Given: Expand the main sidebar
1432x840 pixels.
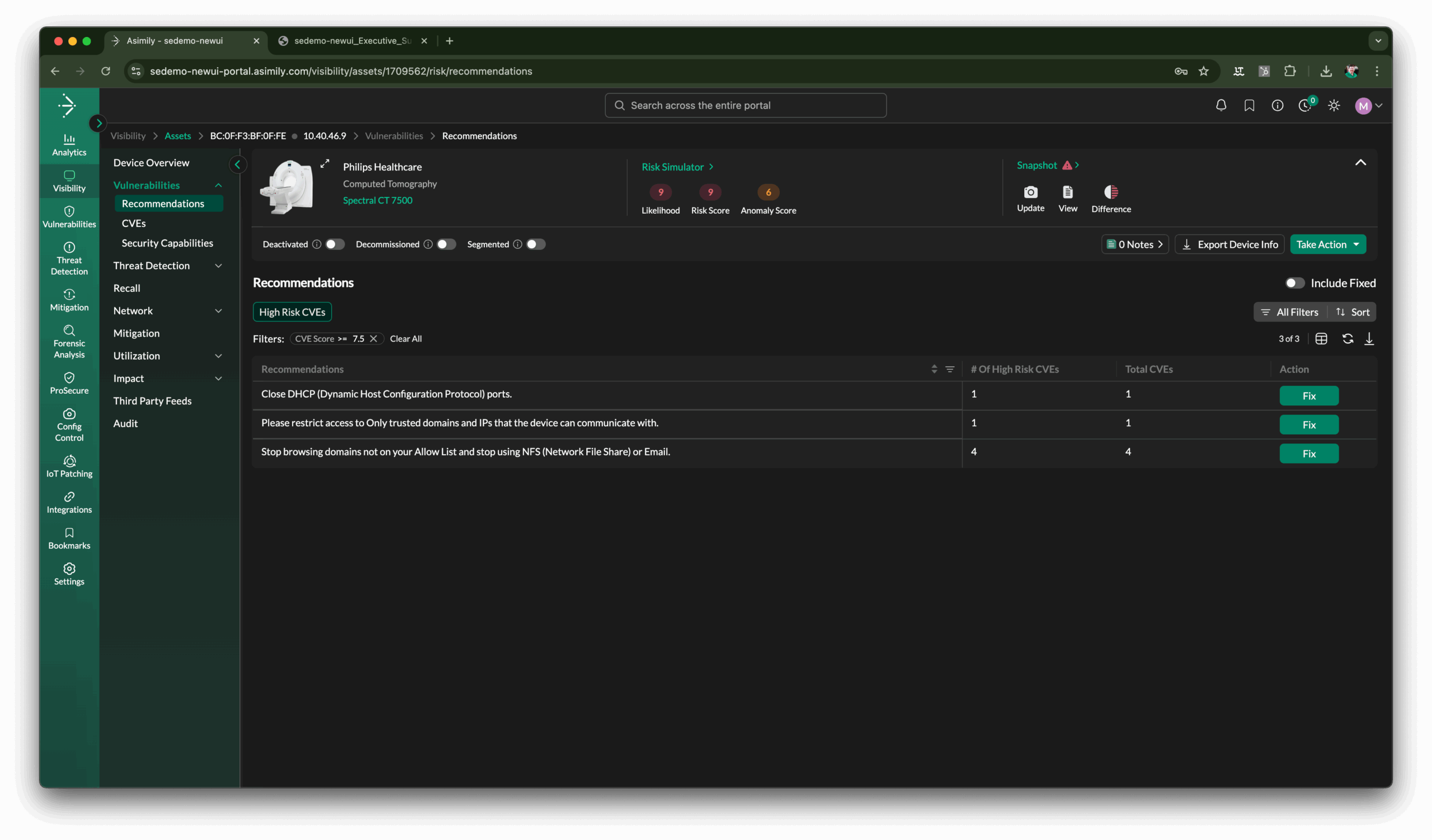Looking at the screenshot, I should click(x=98, y=123).
